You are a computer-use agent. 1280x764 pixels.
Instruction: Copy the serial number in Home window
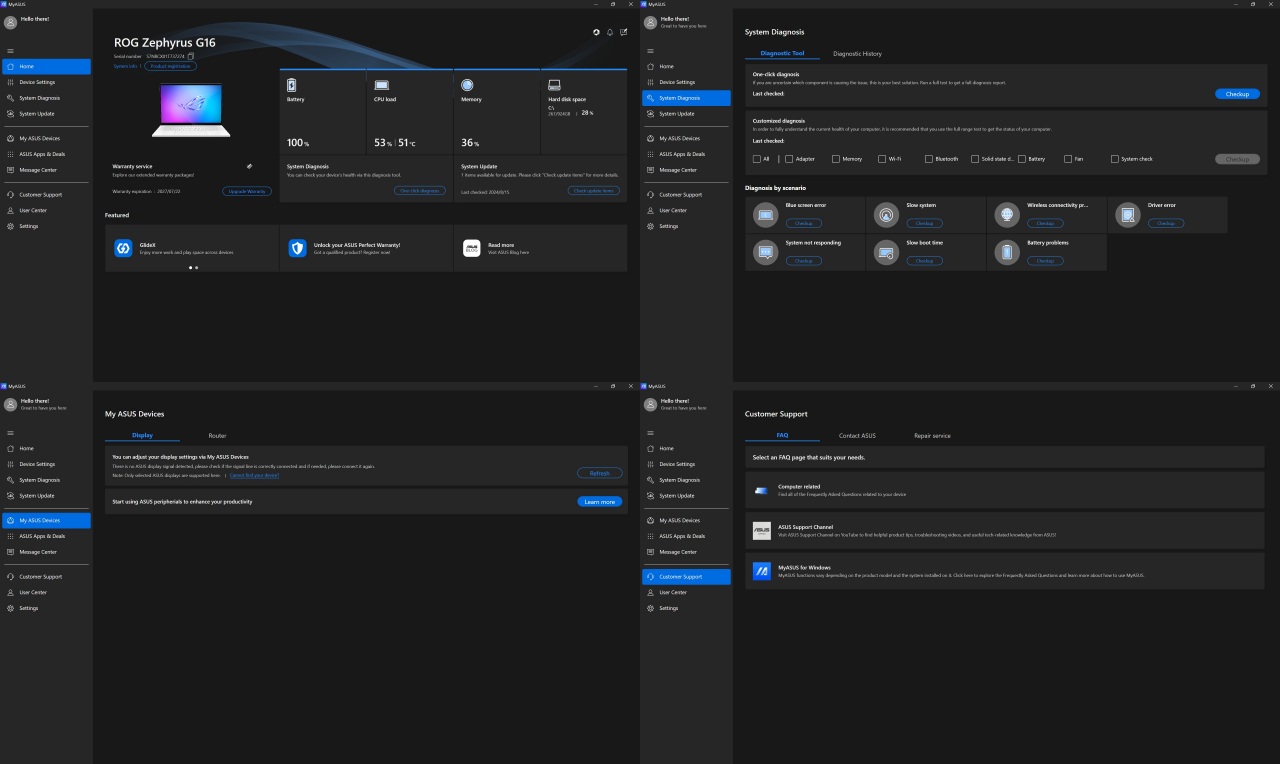click(x=191, y=56)
